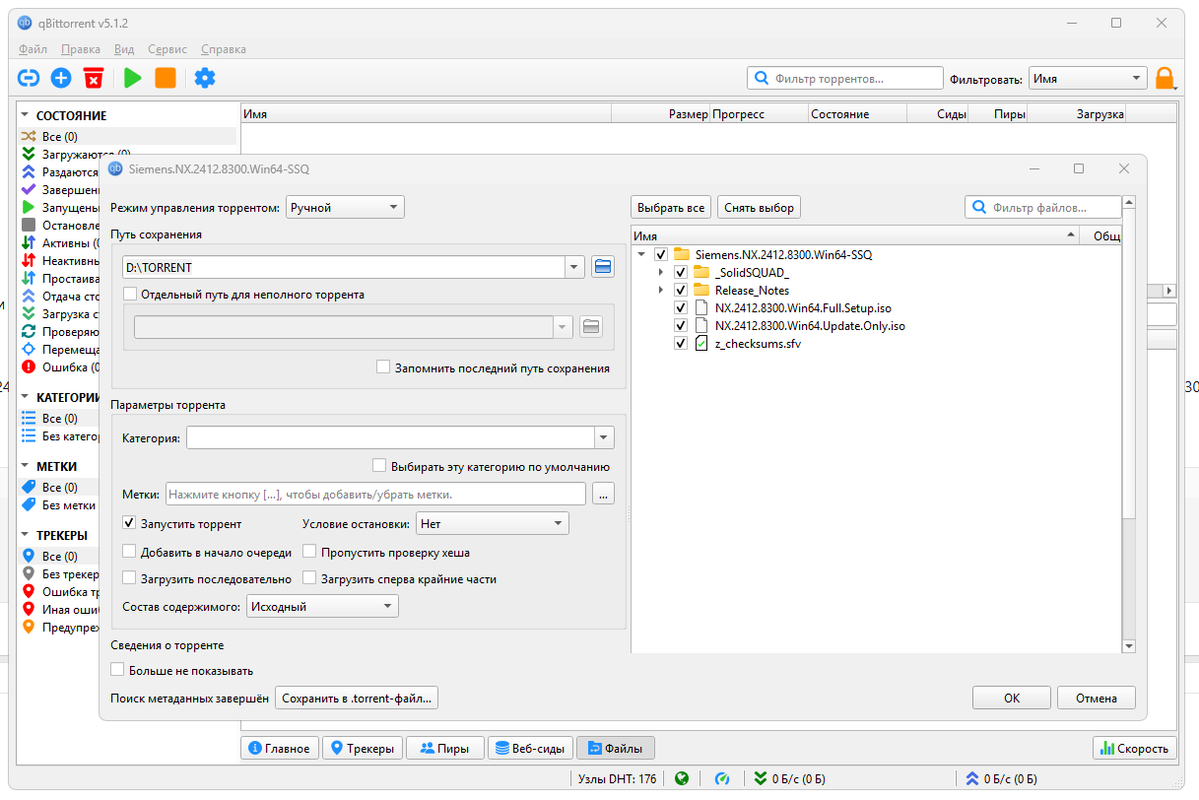This screenshot has height=800, width=1199.
Task: Confirm the dialog with OK
Action: [1011, 698]
